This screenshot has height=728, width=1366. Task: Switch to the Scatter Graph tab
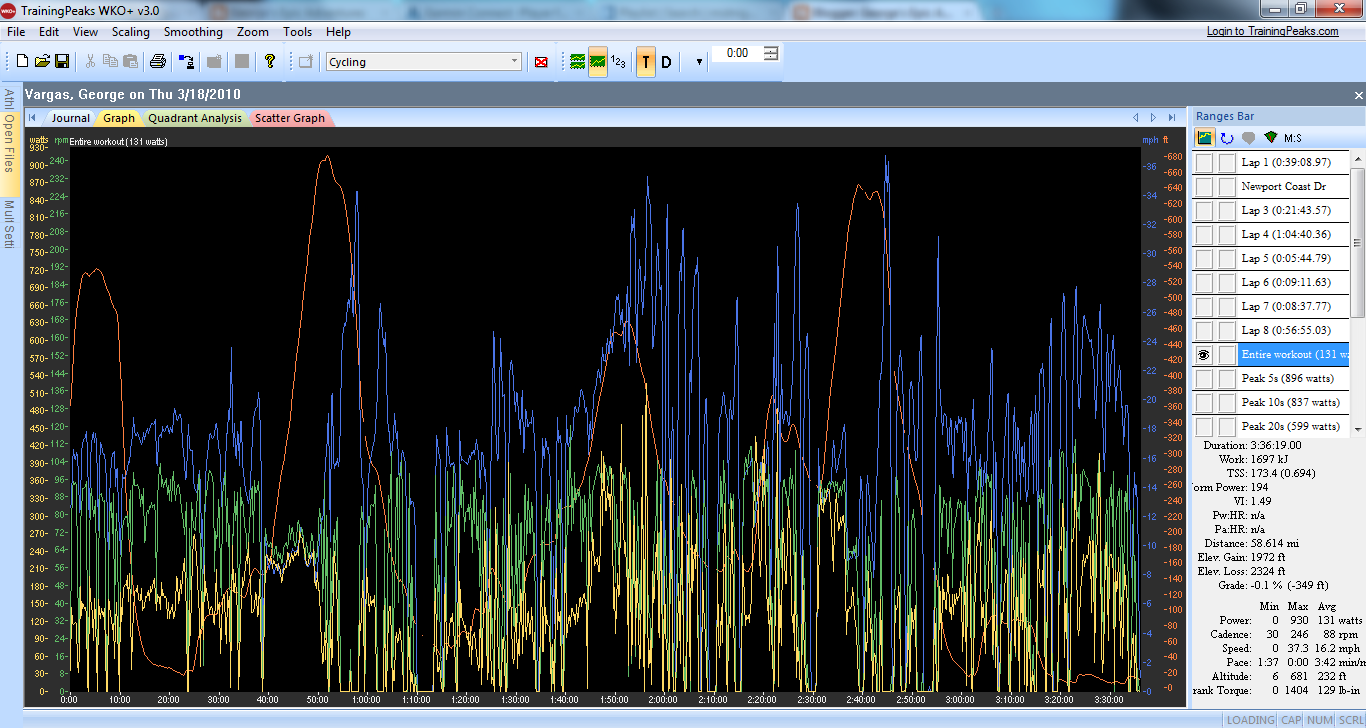click(289, 118)
